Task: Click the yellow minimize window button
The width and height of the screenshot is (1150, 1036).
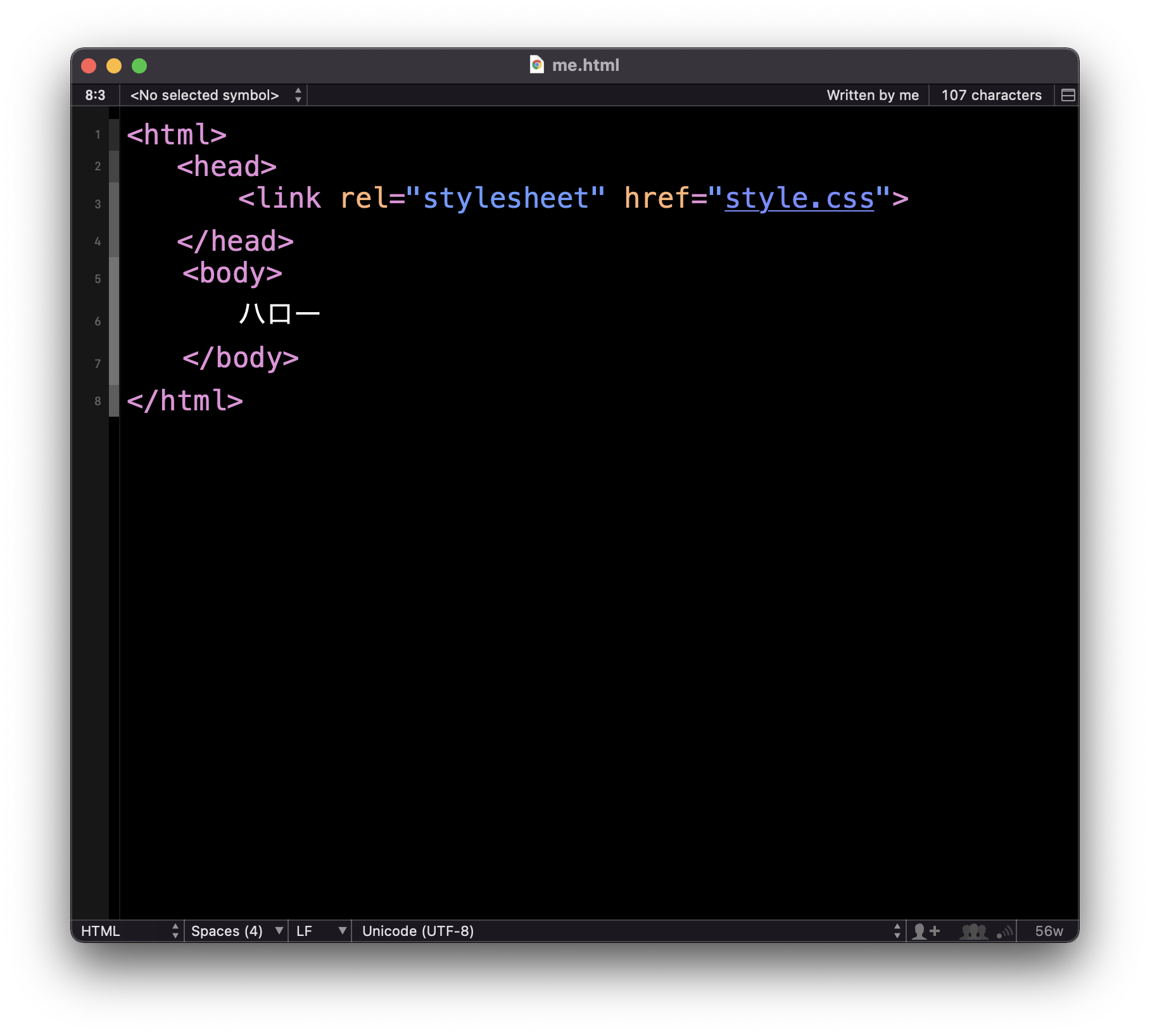Action: coord(114,66)
